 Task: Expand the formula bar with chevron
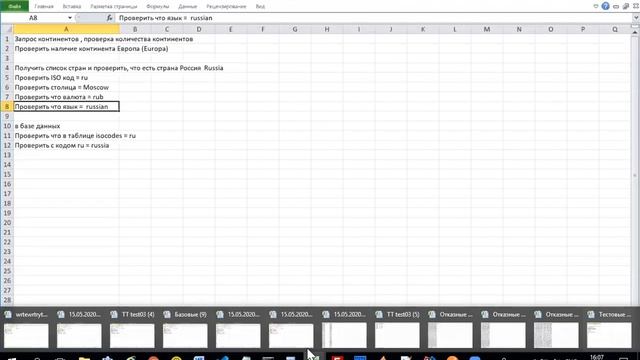point(636,18)
